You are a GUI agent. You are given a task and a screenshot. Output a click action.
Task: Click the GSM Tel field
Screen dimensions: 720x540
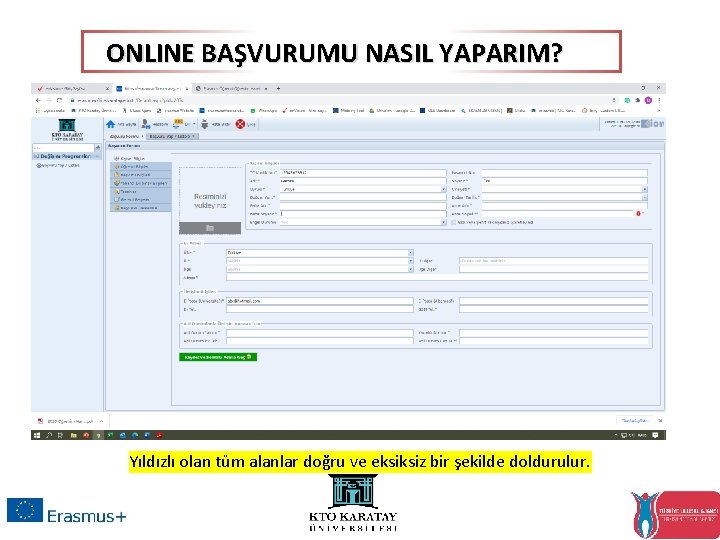click(554, 309)
